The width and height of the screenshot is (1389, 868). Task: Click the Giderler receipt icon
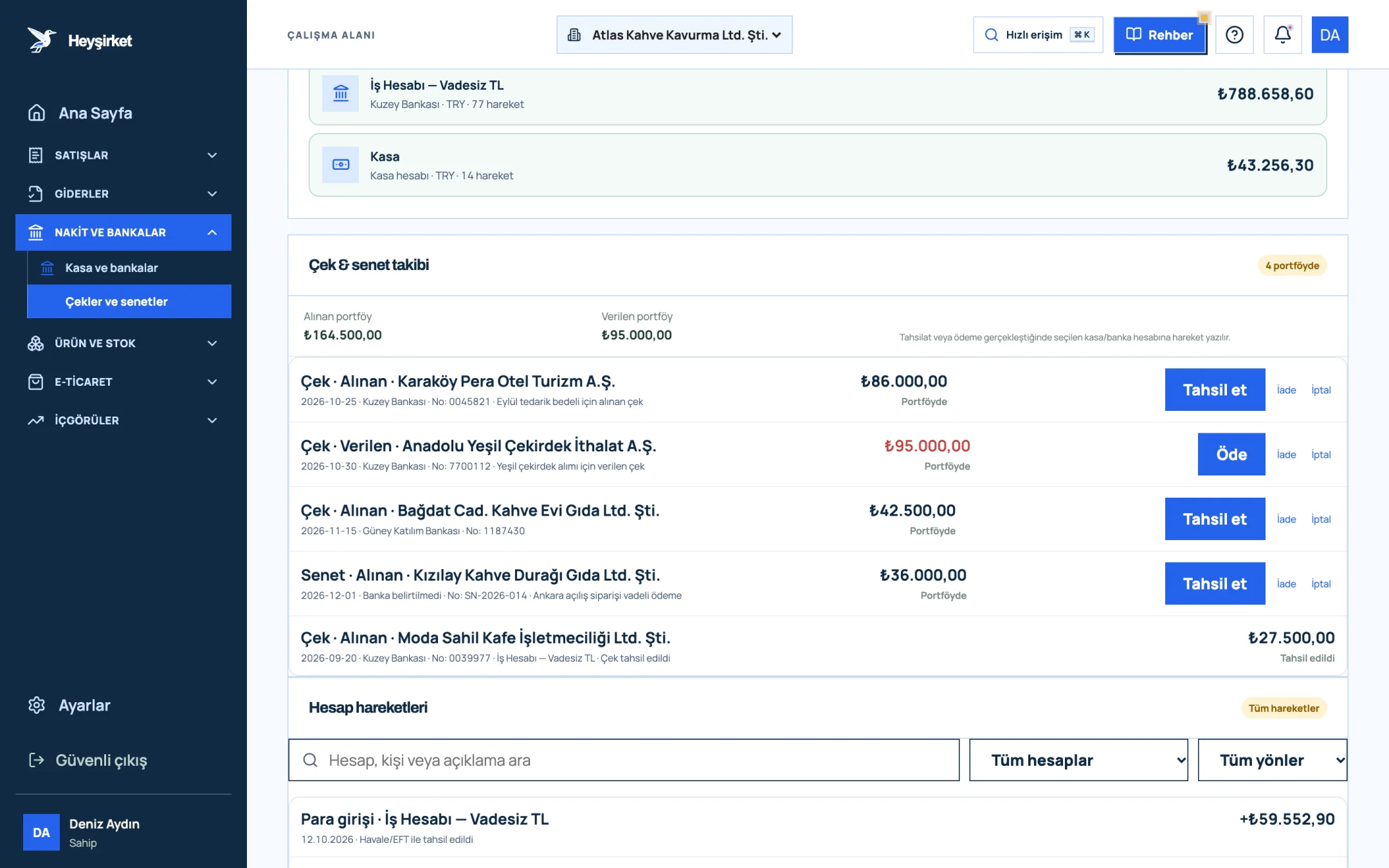(x=36, y=194)
